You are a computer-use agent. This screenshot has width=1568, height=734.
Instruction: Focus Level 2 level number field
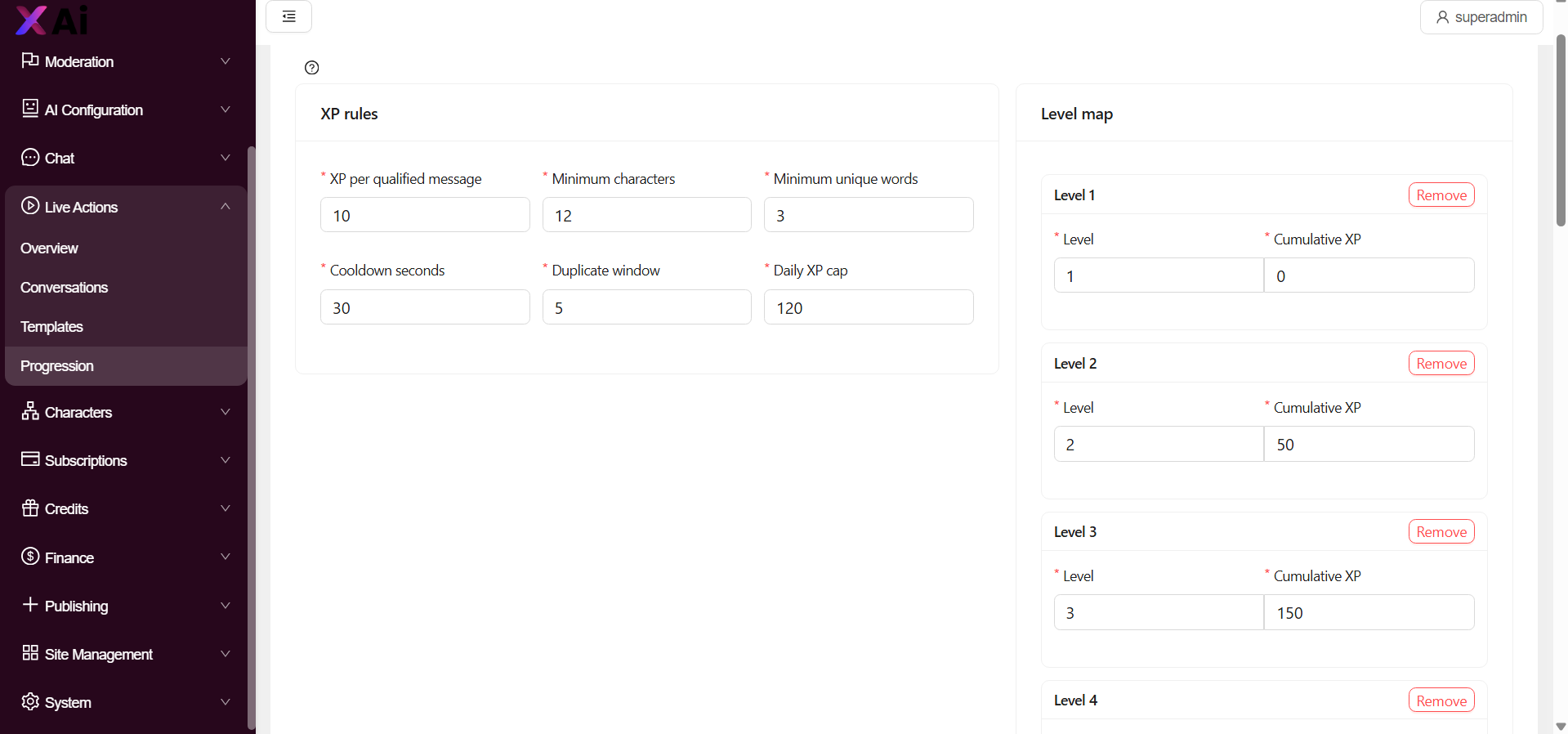pos(1159,444)
